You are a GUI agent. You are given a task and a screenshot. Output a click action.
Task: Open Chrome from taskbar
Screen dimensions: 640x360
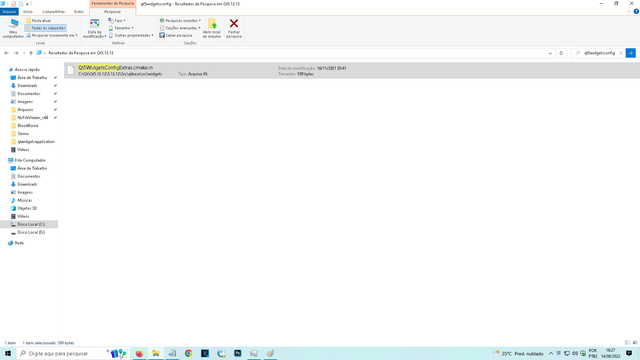pos(189,353)
